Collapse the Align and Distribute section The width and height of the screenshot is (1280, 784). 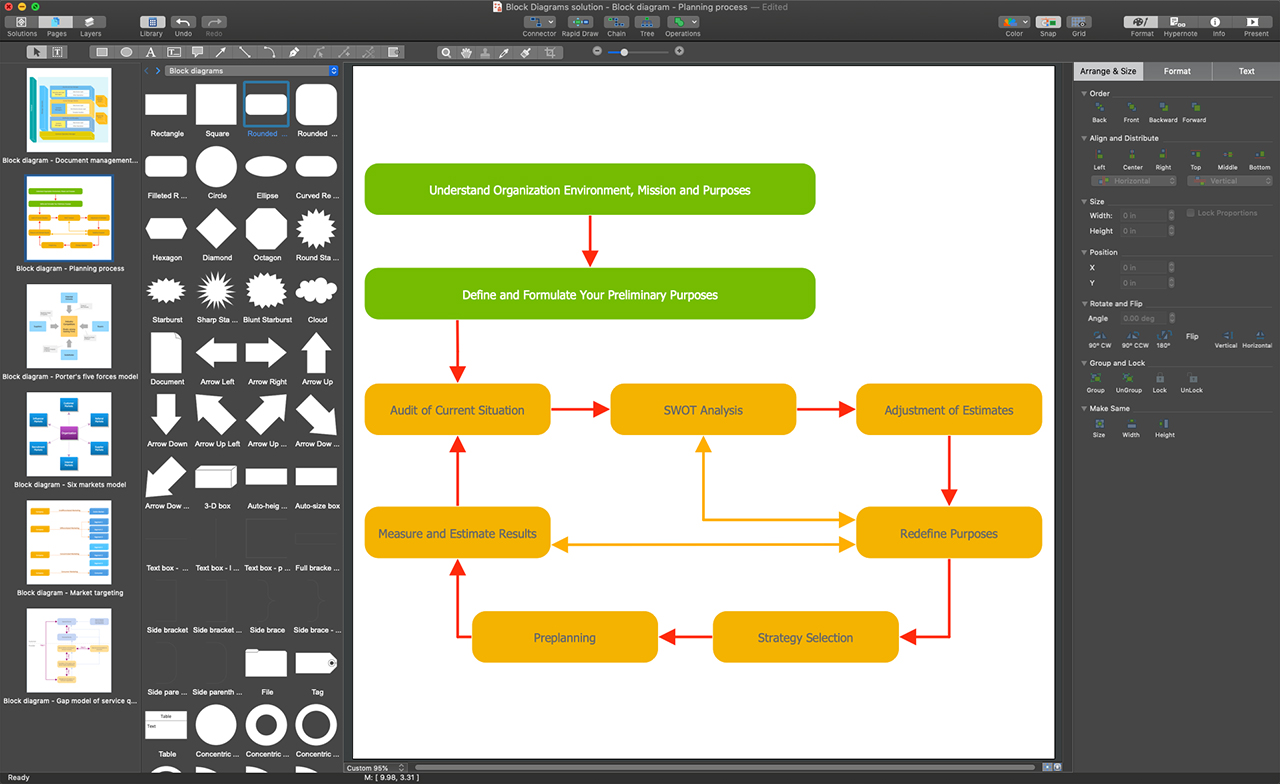(1084, 139)
